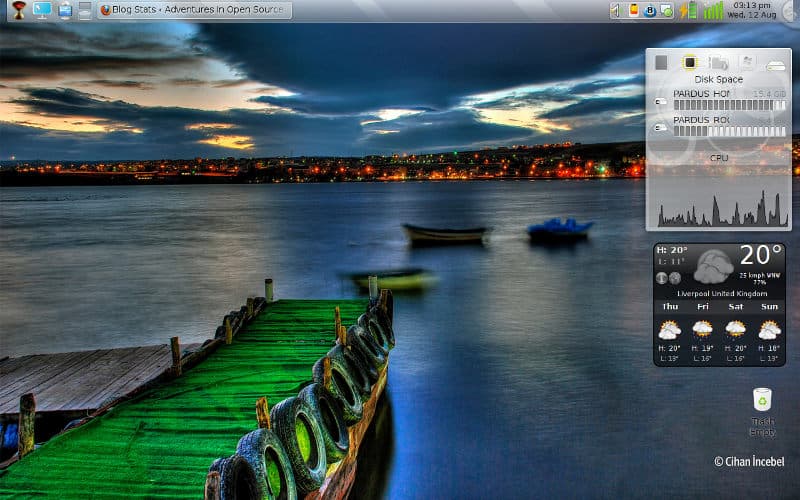
Task: Select Sunday's forecast in weather widget
Action: coord(769,332)
